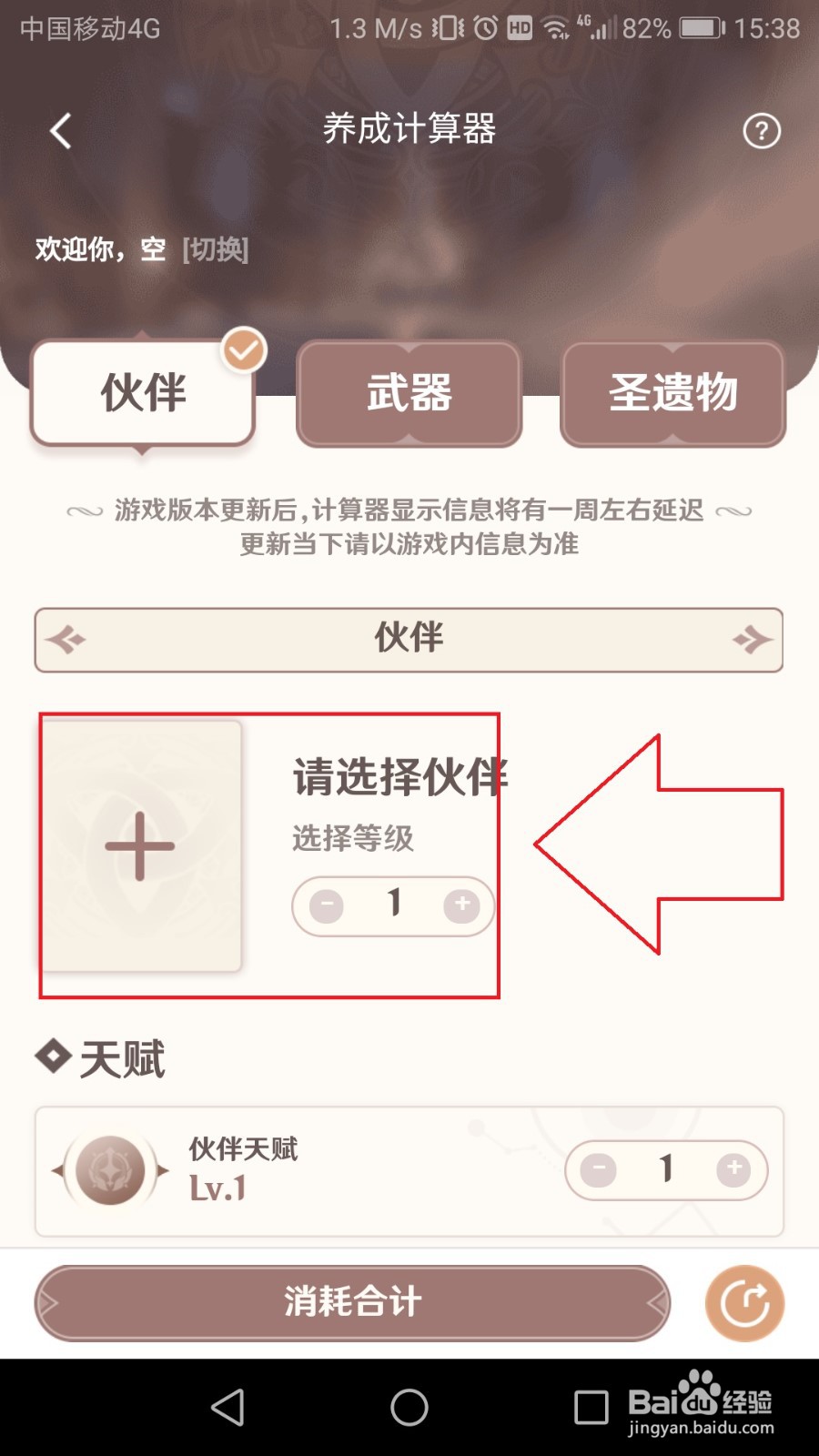Viewport: 819px width, 1456px height.
Task: Tap the back arrow icon
Action: [60, 131]
